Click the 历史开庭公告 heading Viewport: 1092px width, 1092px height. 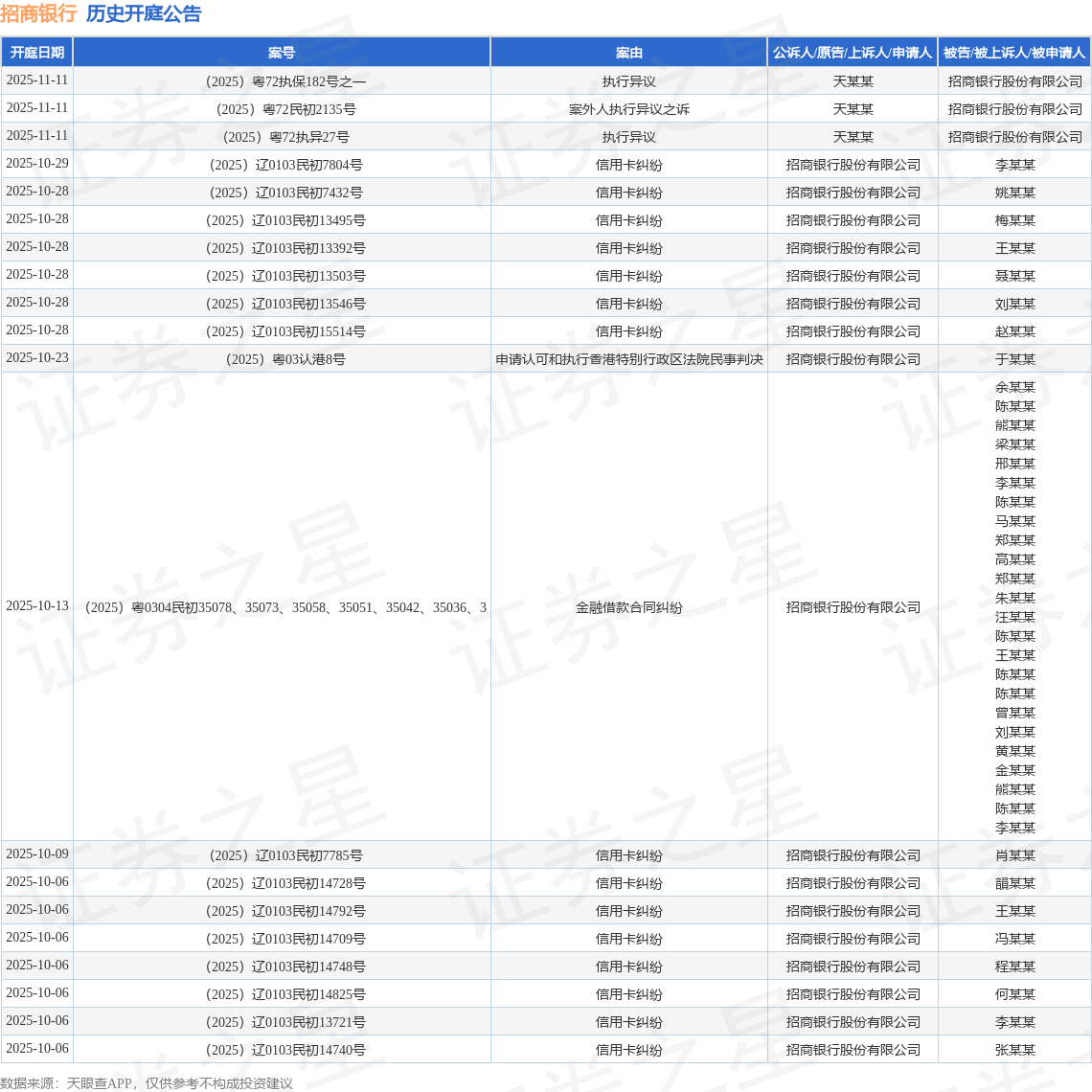click(x=144, y=13)
